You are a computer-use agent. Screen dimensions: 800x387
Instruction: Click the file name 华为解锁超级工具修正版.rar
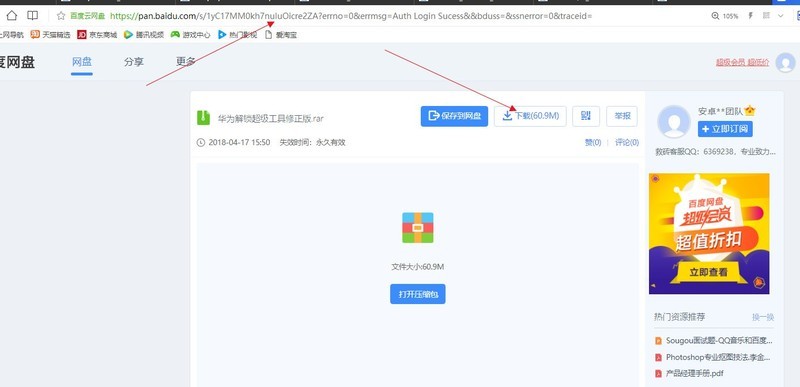[271, 118]
